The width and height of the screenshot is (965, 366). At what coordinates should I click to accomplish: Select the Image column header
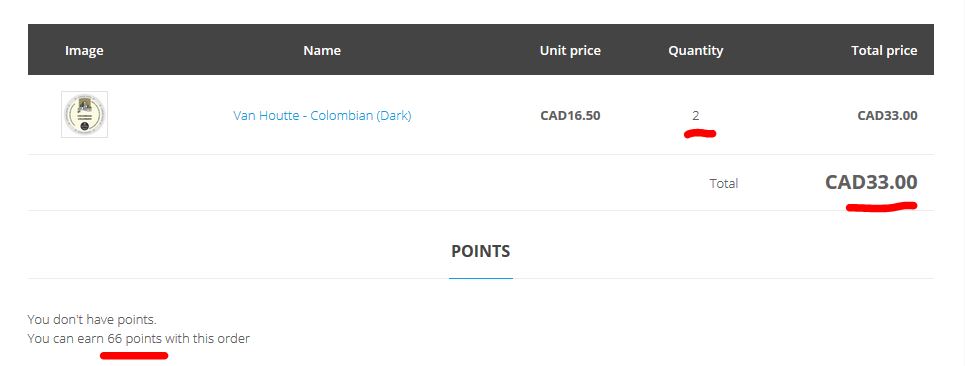click(x=84, y=50)
